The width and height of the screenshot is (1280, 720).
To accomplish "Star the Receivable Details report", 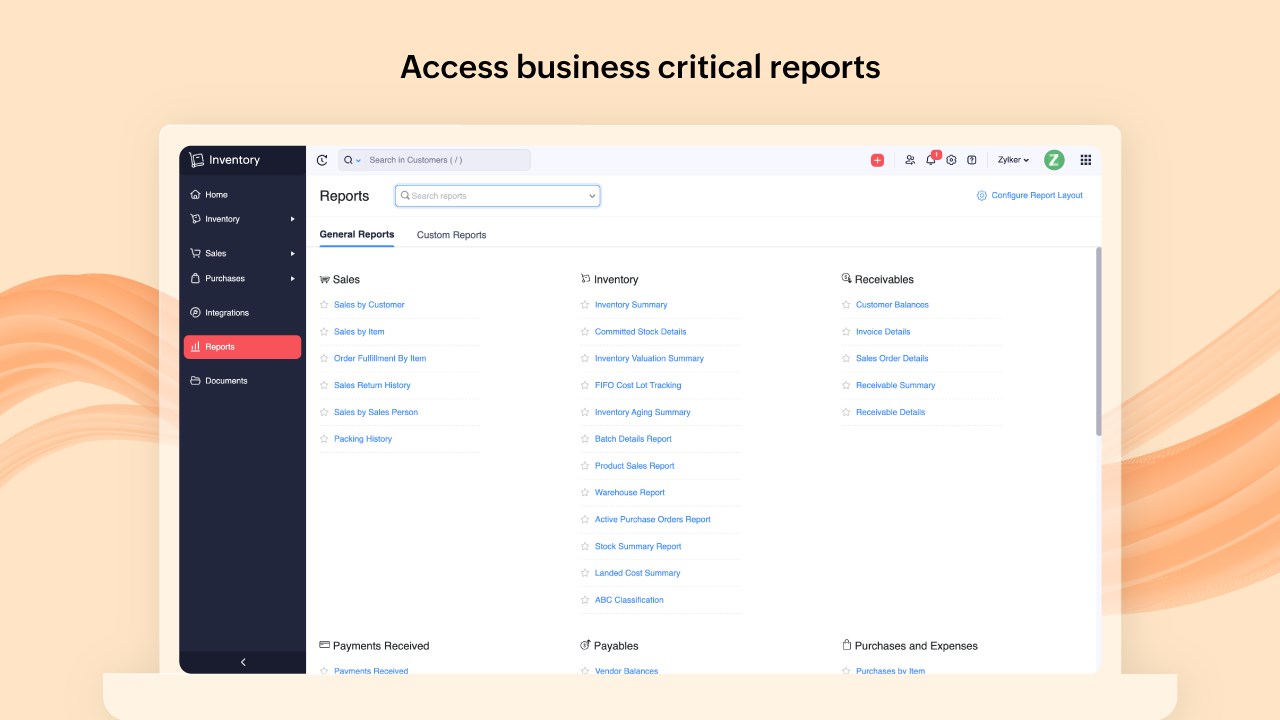I will (x=846, y=412).
